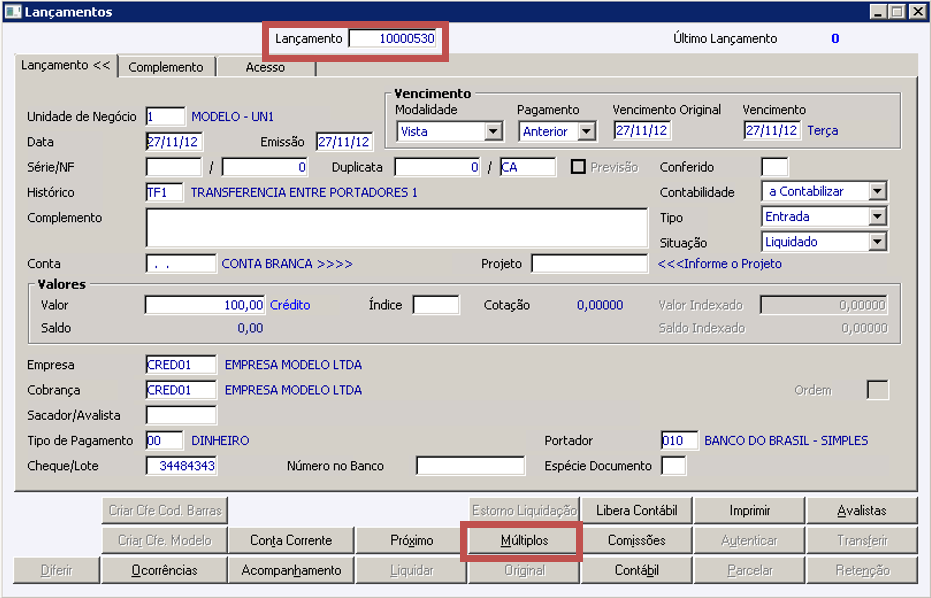Close the Lançamentos window

click(x=917, y=12)
